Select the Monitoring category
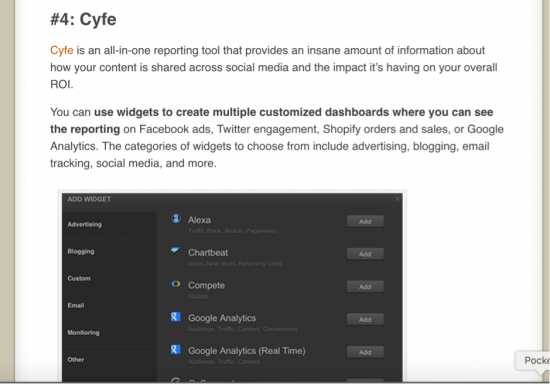The image size is (550, 384). tap(109, 332)
